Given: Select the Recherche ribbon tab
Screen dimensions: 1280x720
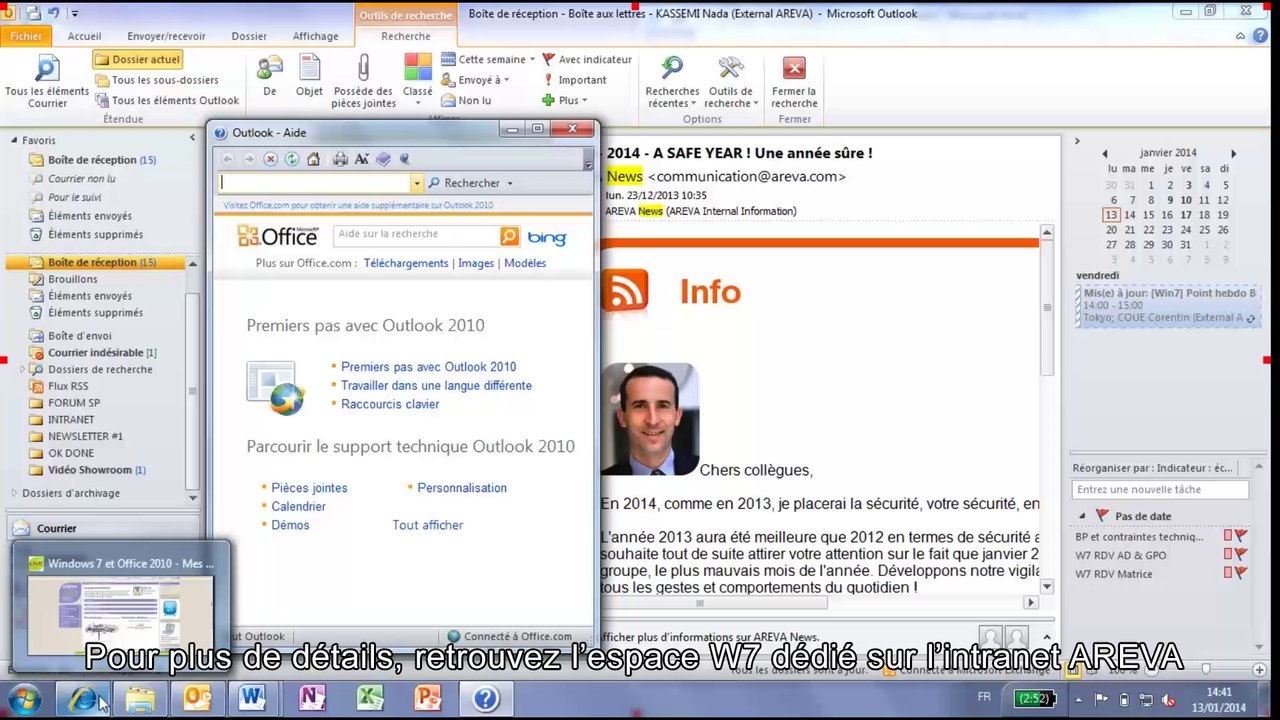Looking at the screenshot, I should pyautogui.click(x=406, y=36).
